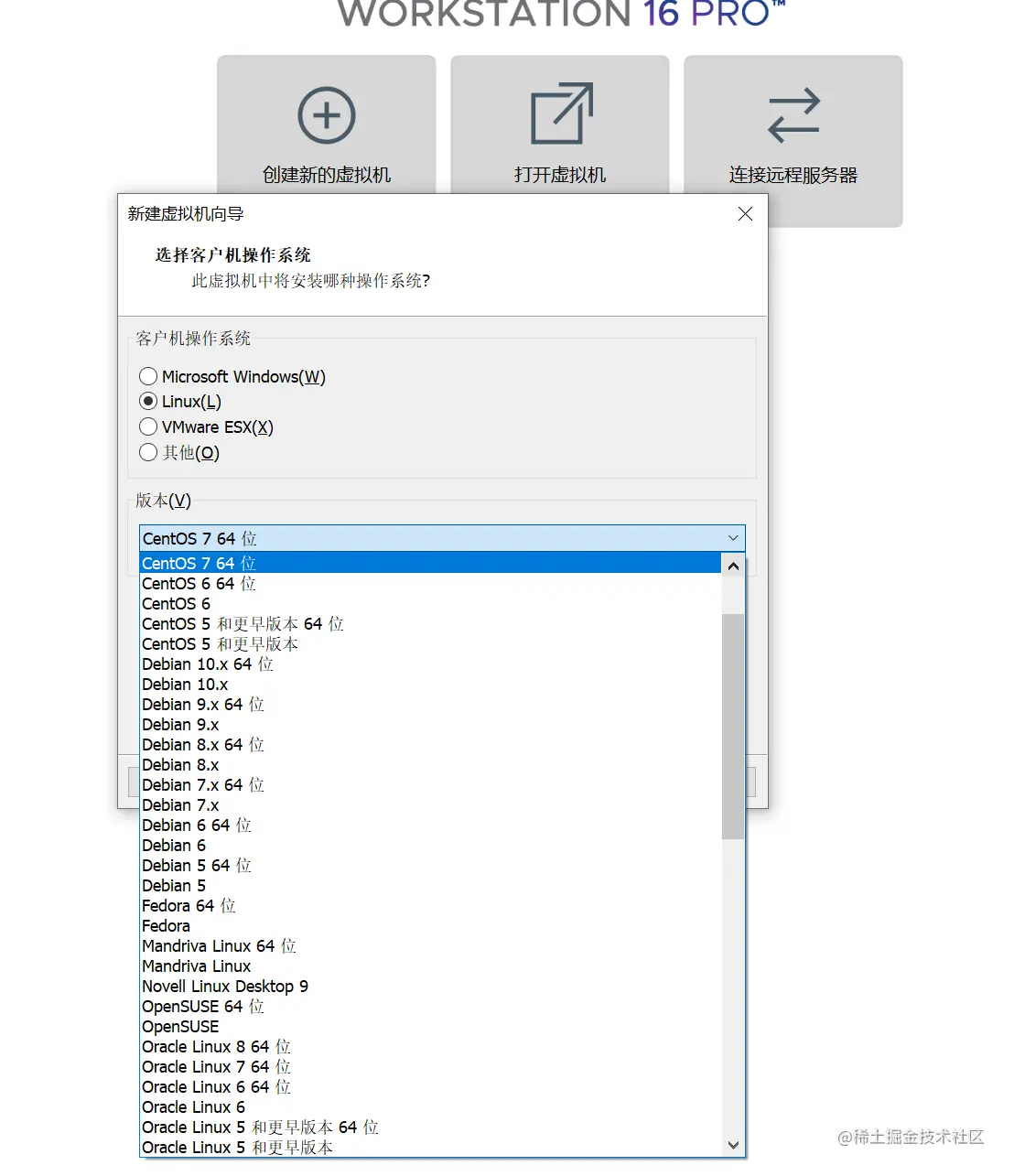
Task: Select Fedora (32-bit) version
Action: point(430,925)
